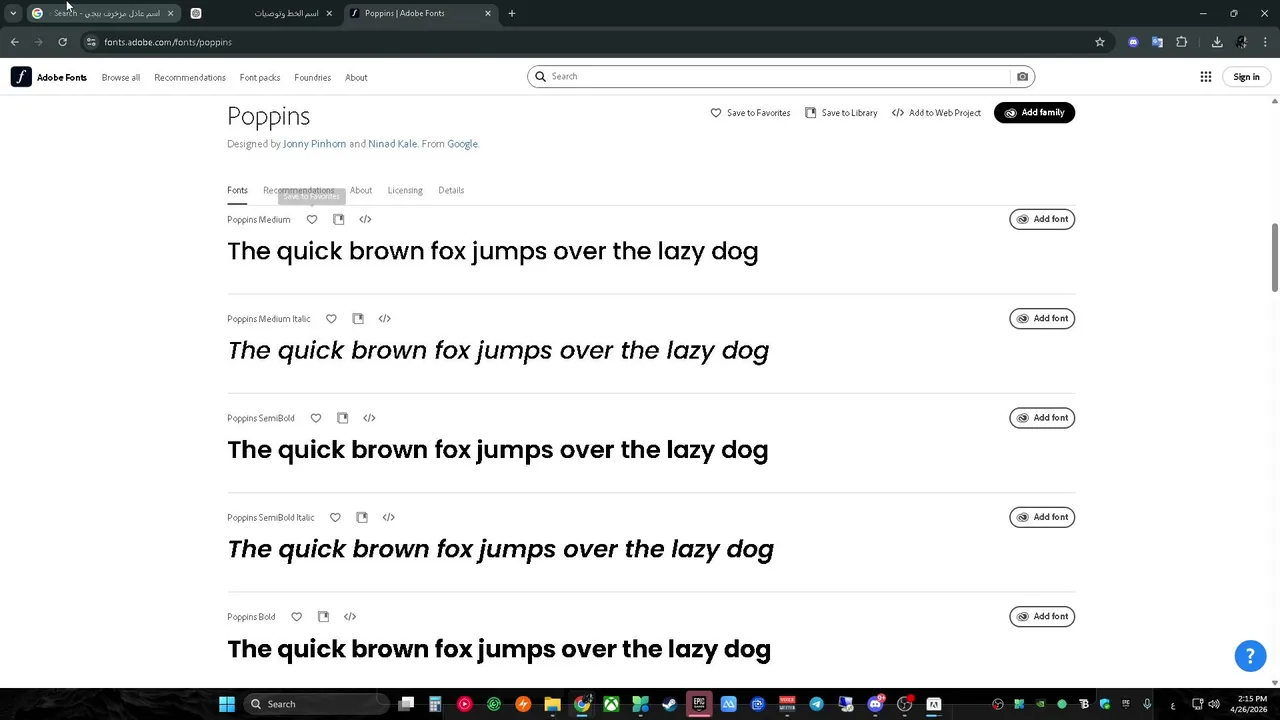The image size is (1280, 720).
Task: Click Add family button
Action: tap(1034, 113)
